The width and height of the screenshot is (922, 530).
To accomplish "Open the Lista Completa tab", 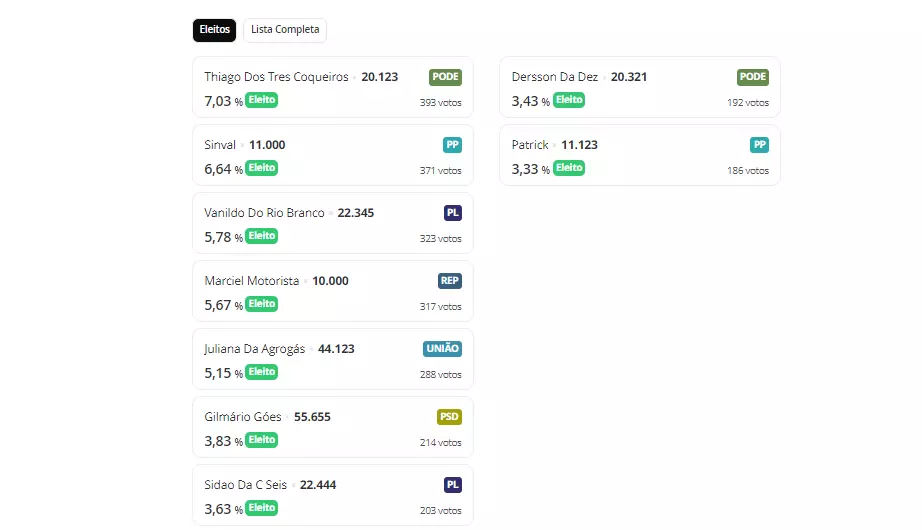I will (x=285, y=30).
